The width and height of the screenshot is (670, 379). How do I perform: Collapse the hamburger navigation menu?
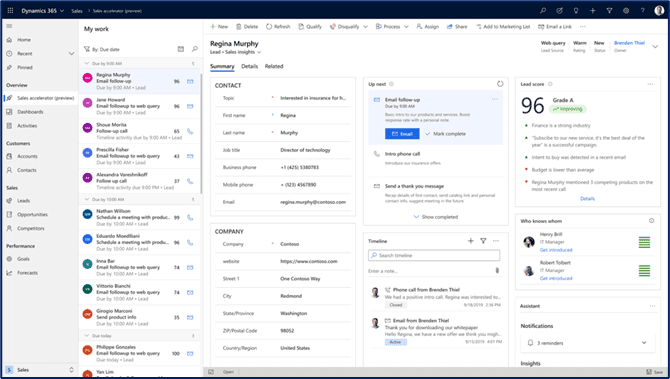click(x=9, y=26)
